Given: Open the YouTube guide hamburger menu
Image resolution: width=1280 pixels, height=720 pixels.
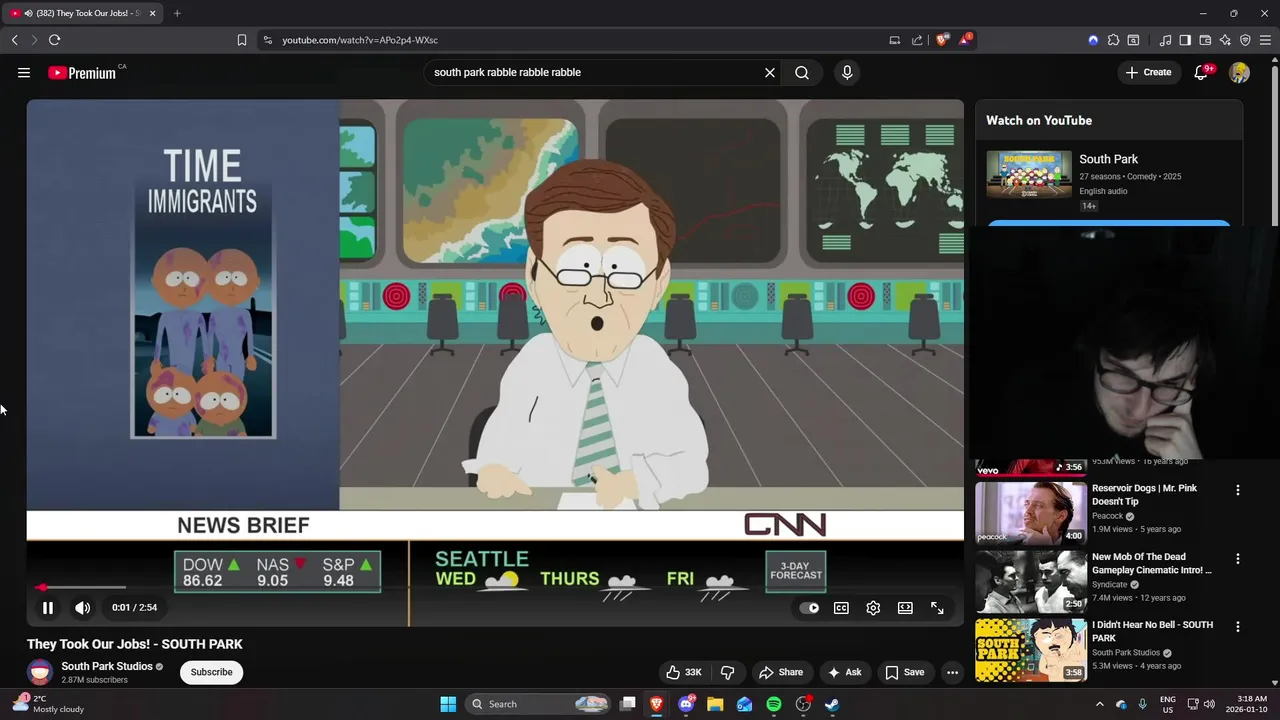Looking at the screenshot, I should [x=24, y=72].
